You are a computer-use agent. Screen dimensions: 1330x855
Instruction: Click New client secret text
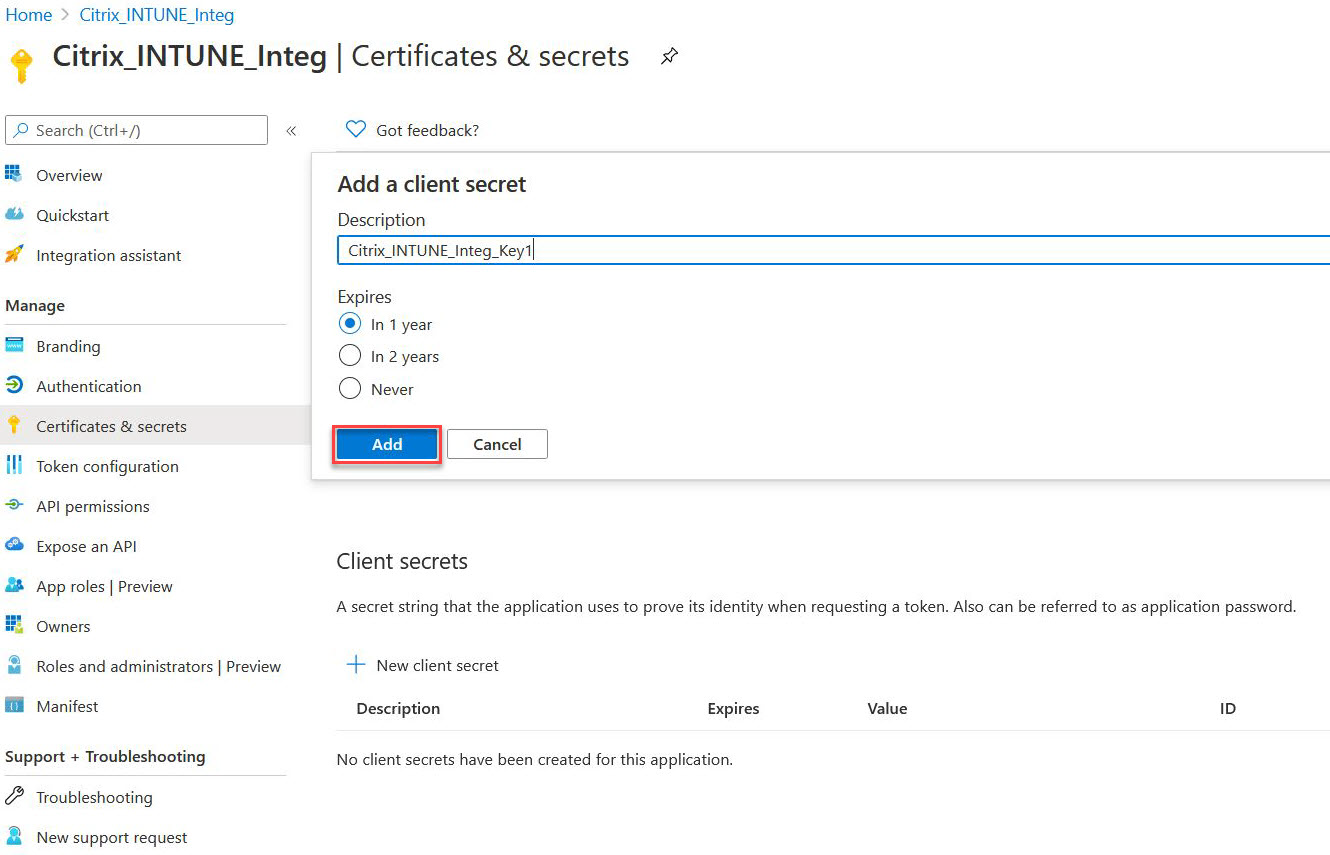(437, 665)
